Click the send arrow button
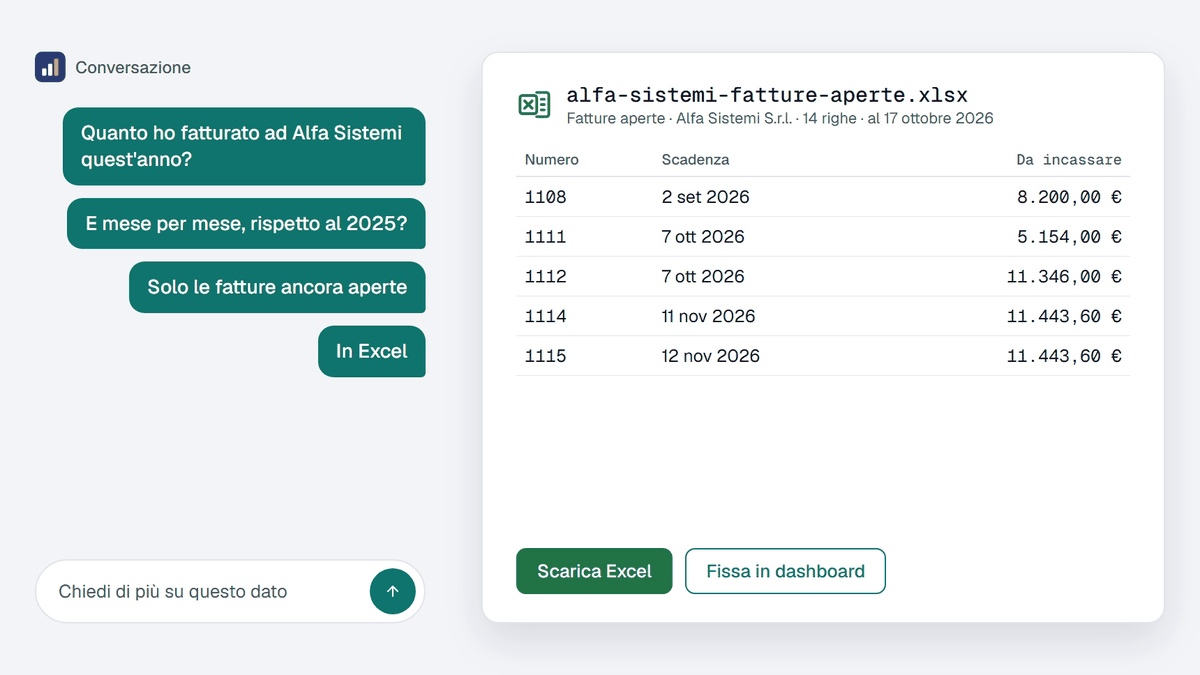The width and height of the screenshot is (1200, 675). [392, 591]
